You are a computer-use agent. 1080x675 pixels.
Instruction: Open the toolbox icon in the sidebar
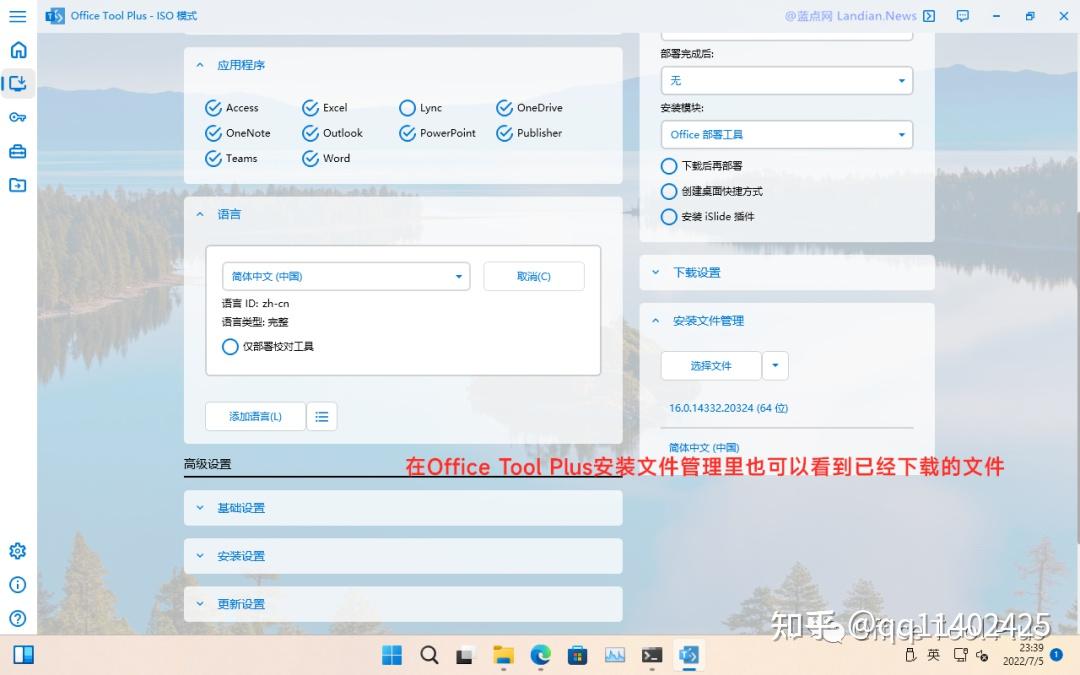[x=17, y=151]
